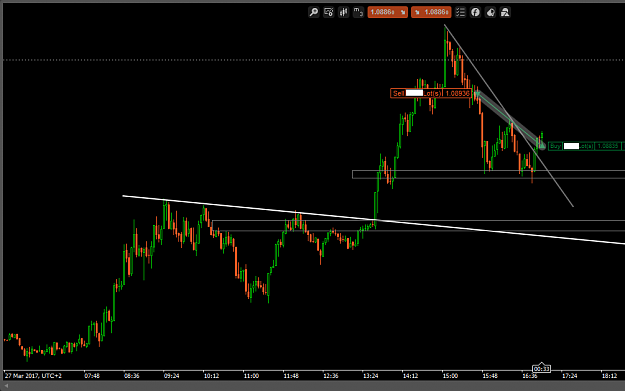Click the 18:12 time axis label
Screen dimensions: 625x391
[609, 376]
